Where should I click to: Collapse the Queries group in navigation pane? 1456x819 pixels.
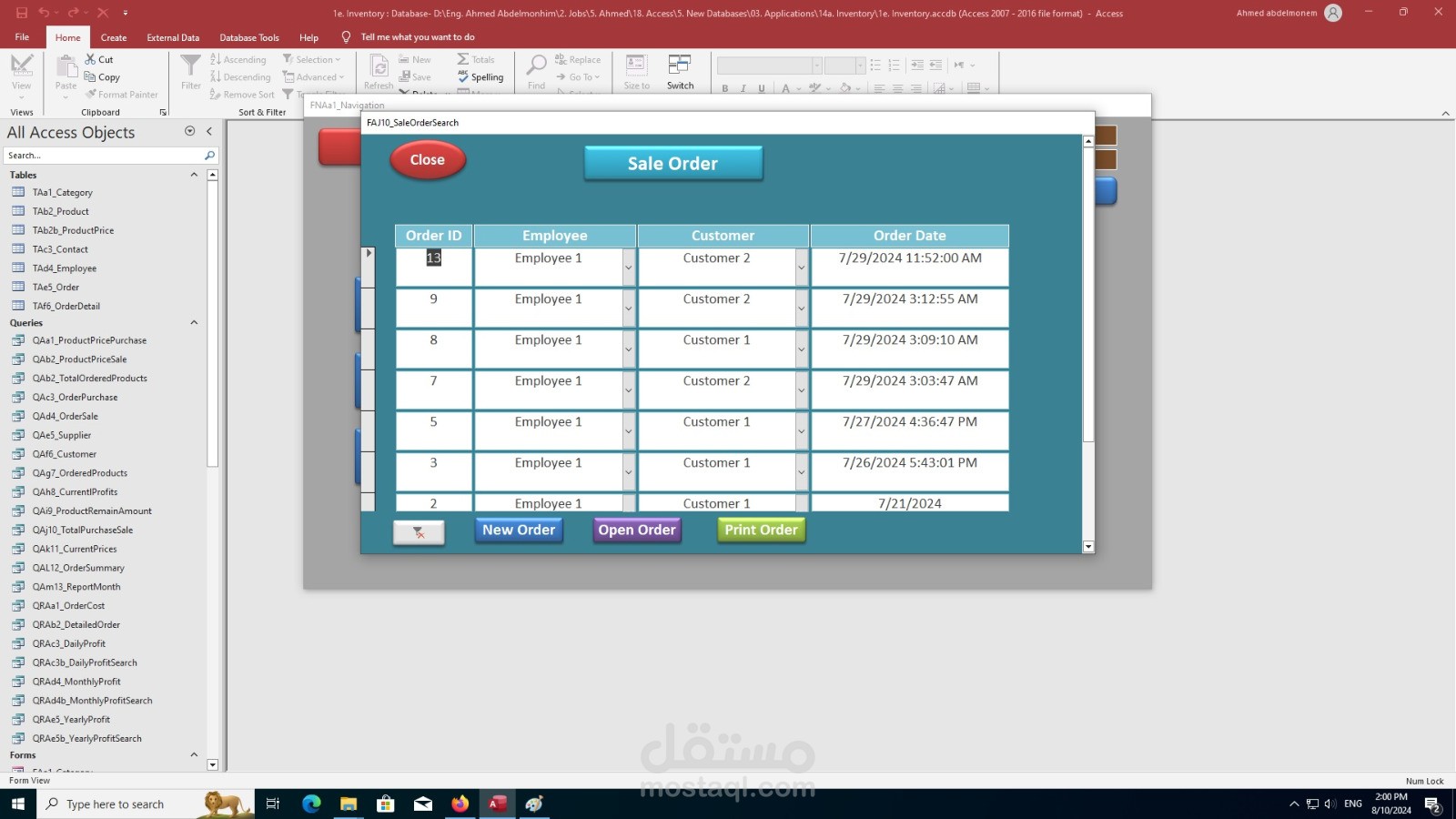pos(194,323)
